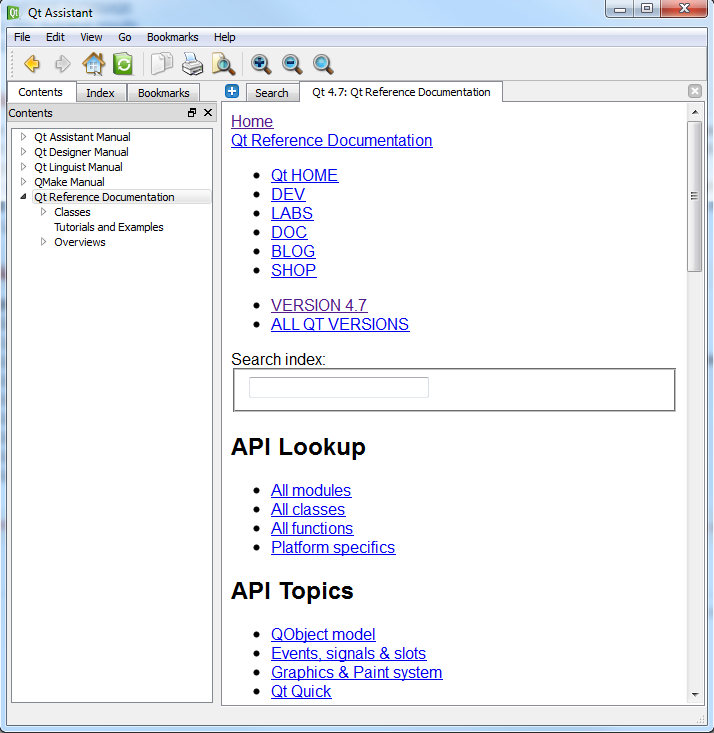This screenshot has width=714, height=733.
Task: Select Qt Reference Documentation in tree
Action: (104, 197)
